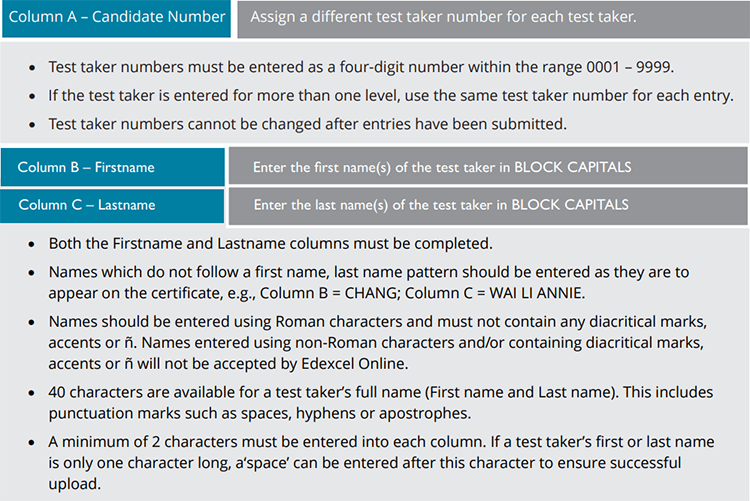
Task: Click 'BLOCK CAPITALS' in the first name box
Action: tap(572, 166)
